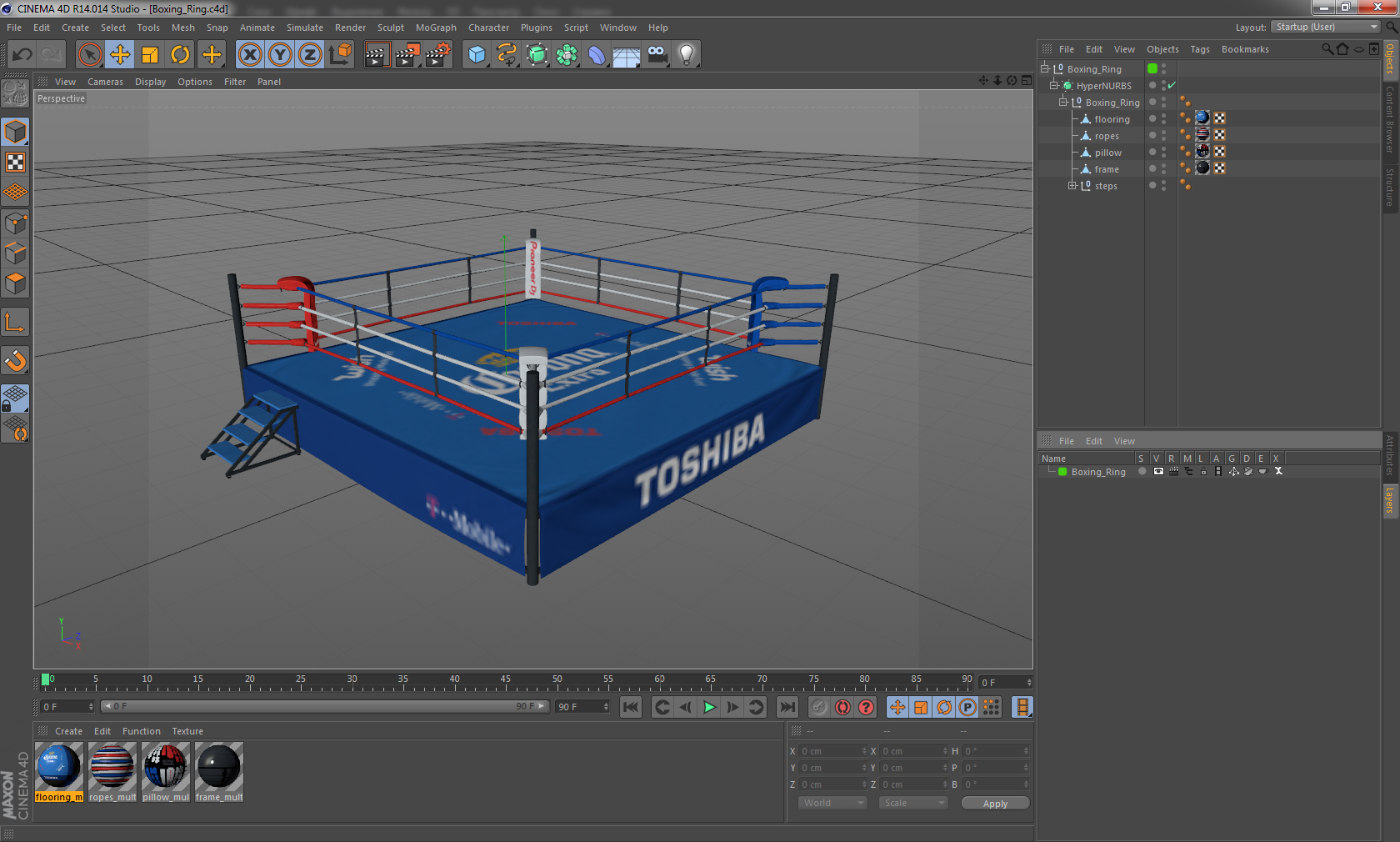Screen dimensions: 1400x842
Task: Switch to Texture mode icon
Action: coord(15,163)
